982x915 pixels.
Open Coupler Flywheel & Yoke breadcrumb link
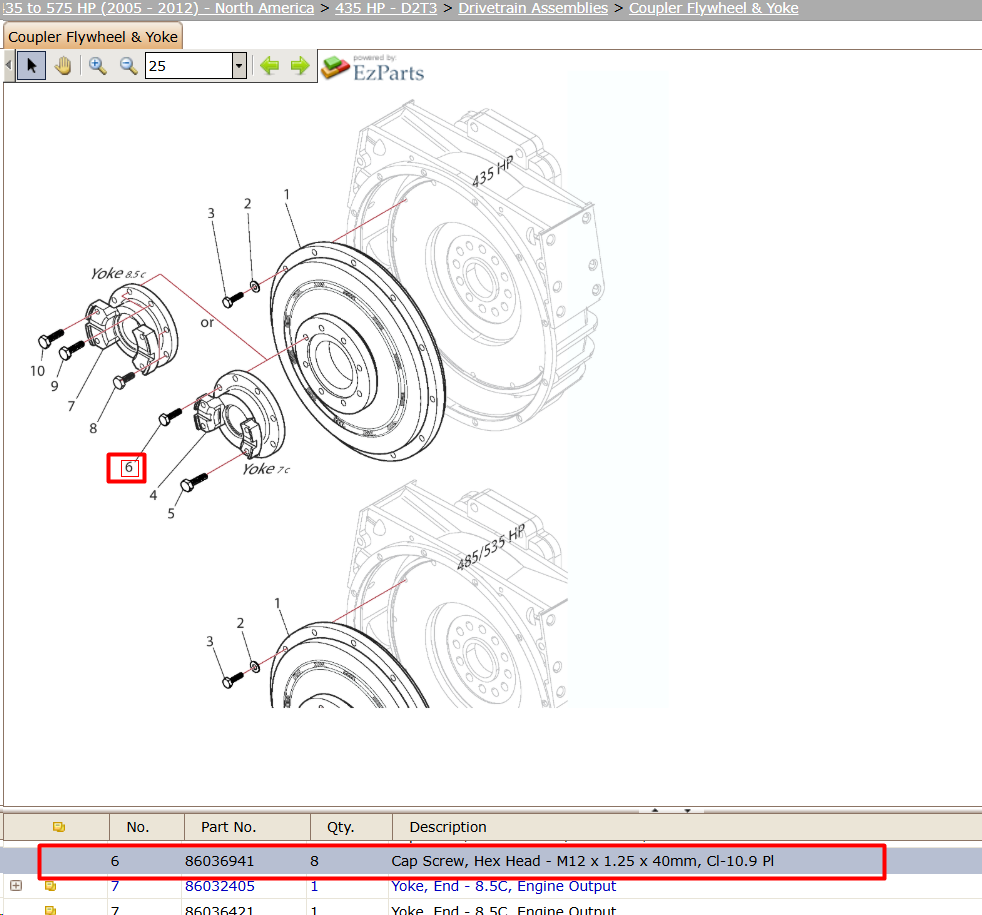[713, 8]
